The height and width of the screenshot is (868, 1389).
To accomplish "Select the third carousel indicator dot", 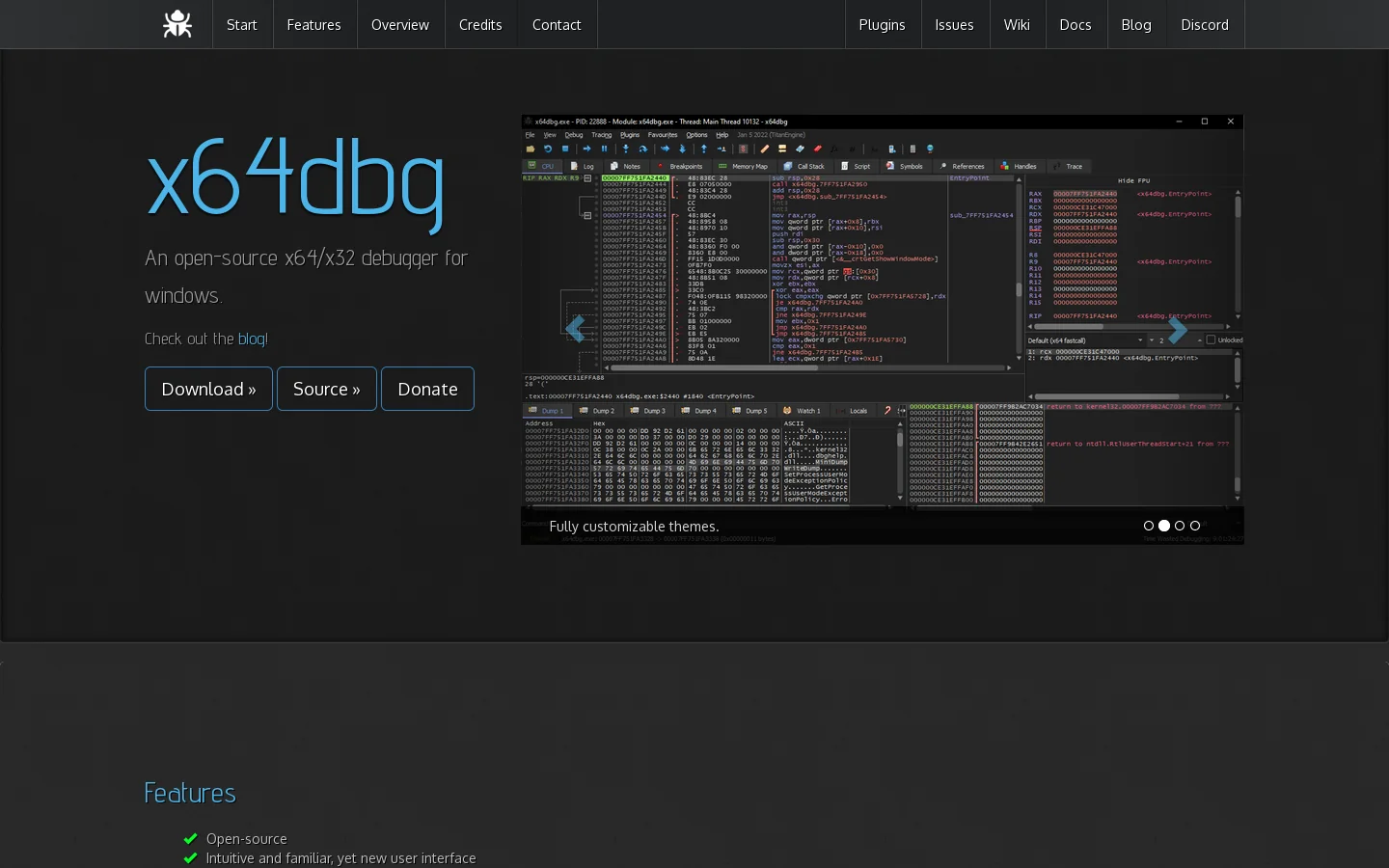I will pyautogui.click(x=1180, y=526).
